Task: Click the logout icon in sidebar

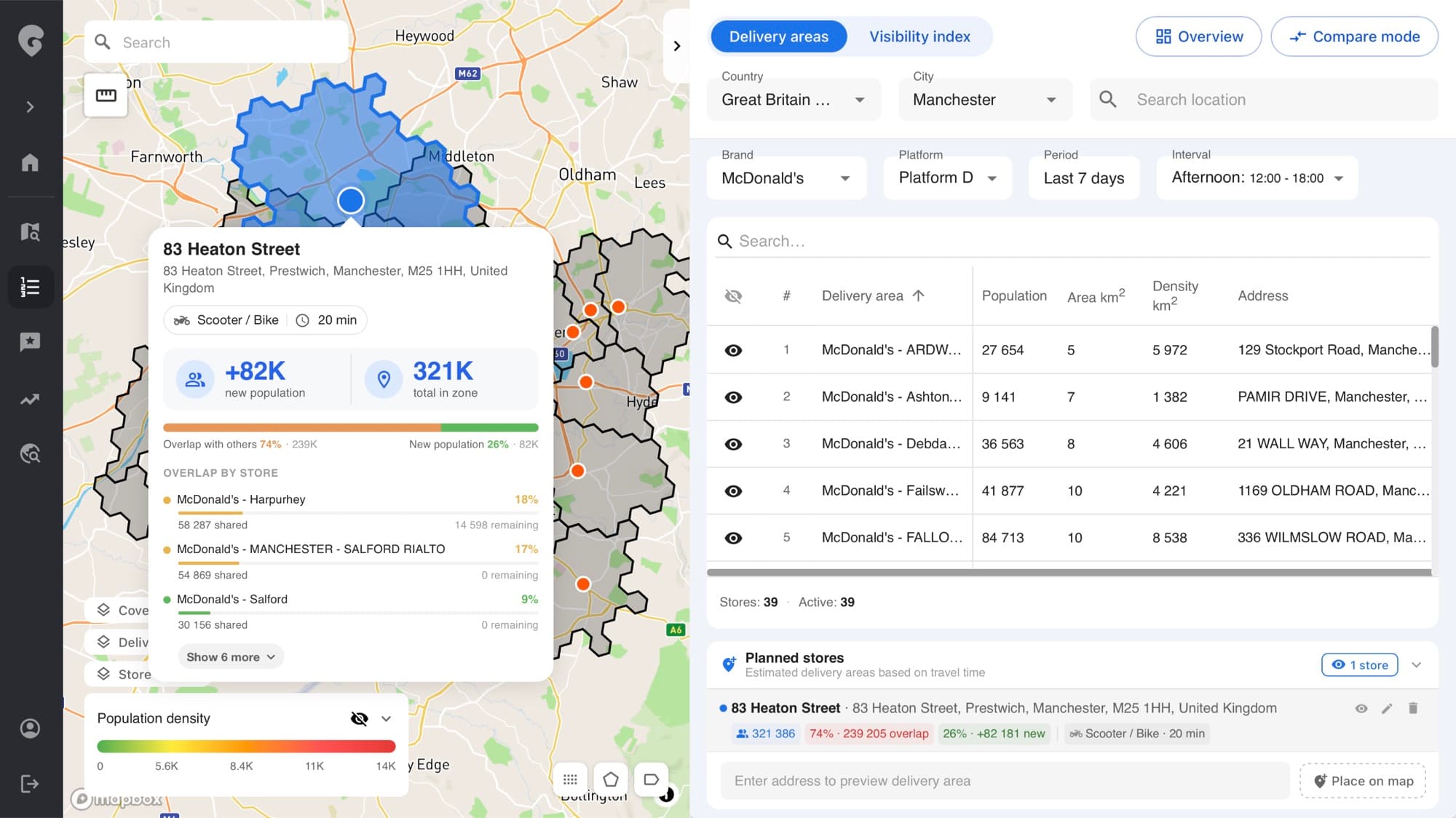Action: click(30, 784)
